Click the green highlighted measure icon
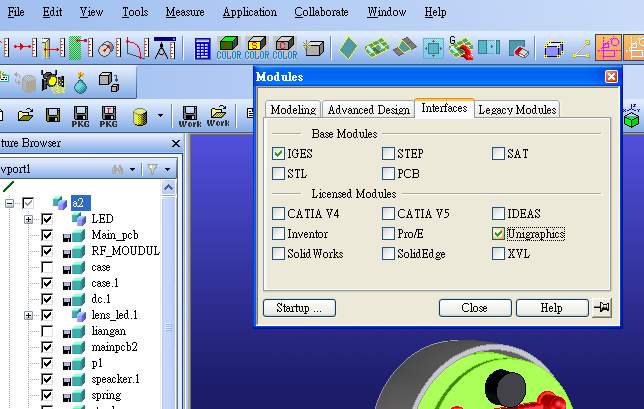 pyautogui.click(x=81, y=48)
